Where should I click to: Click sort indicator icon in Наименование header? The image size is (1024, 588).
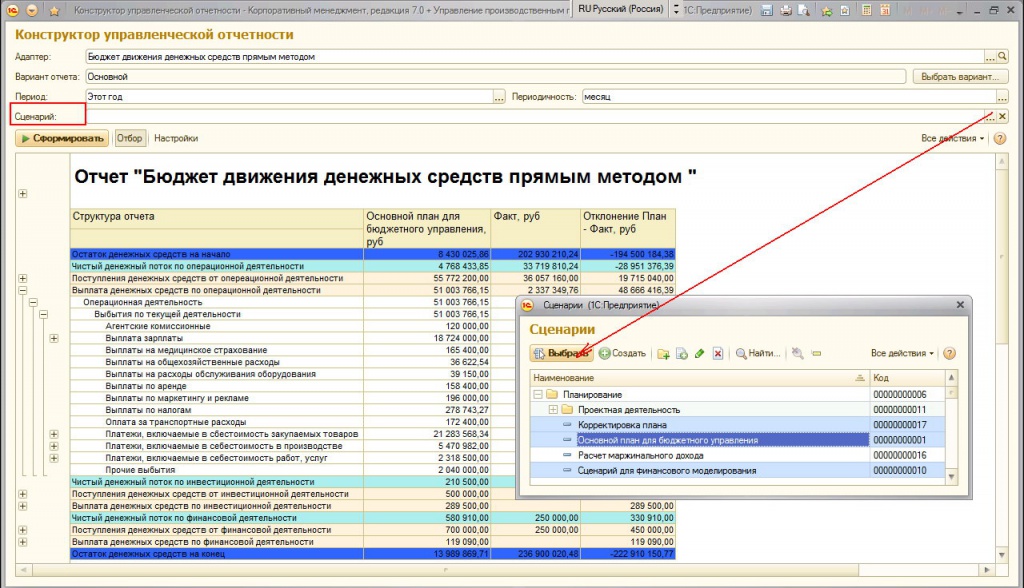[860, 378]
